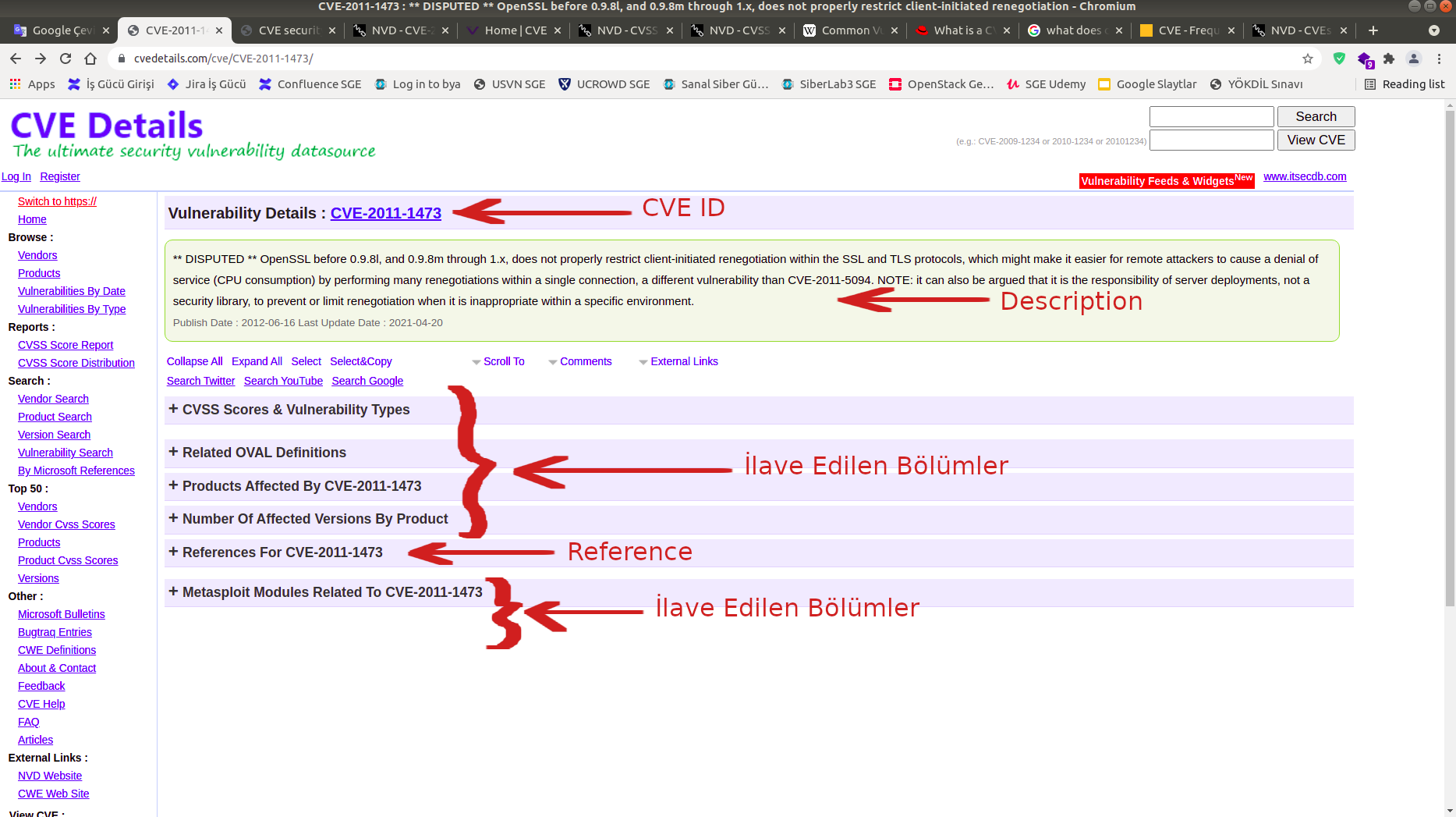The width and height of the screenshot is (1456, 817).
Task: Open the tab search dropdown arrow
Action: (x=1434, y=30)
